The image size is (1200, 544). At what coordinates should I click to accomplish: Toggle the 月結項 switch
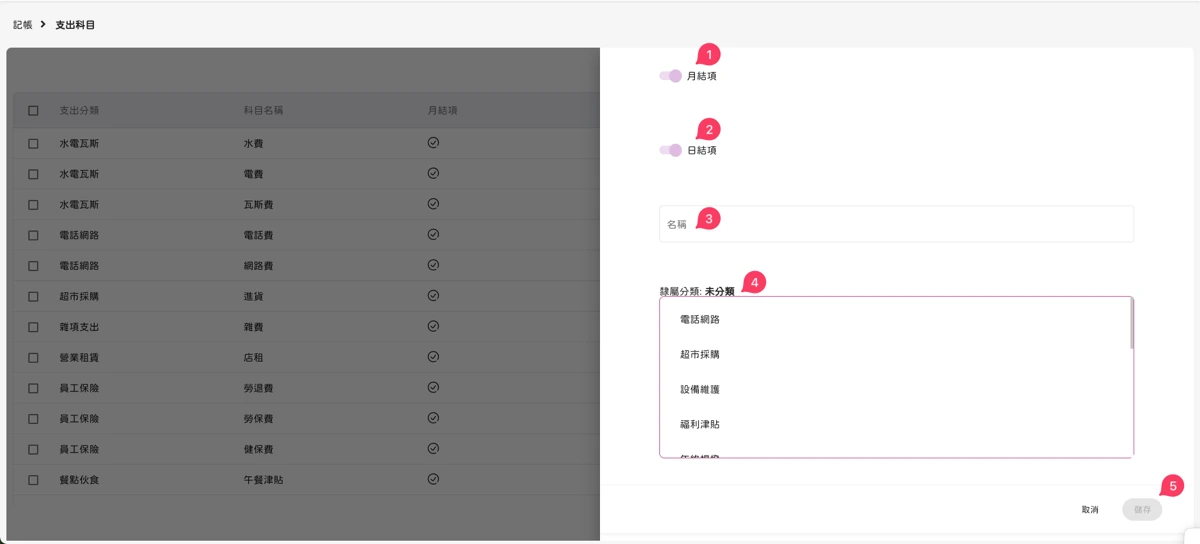click(x=670, y=76)
